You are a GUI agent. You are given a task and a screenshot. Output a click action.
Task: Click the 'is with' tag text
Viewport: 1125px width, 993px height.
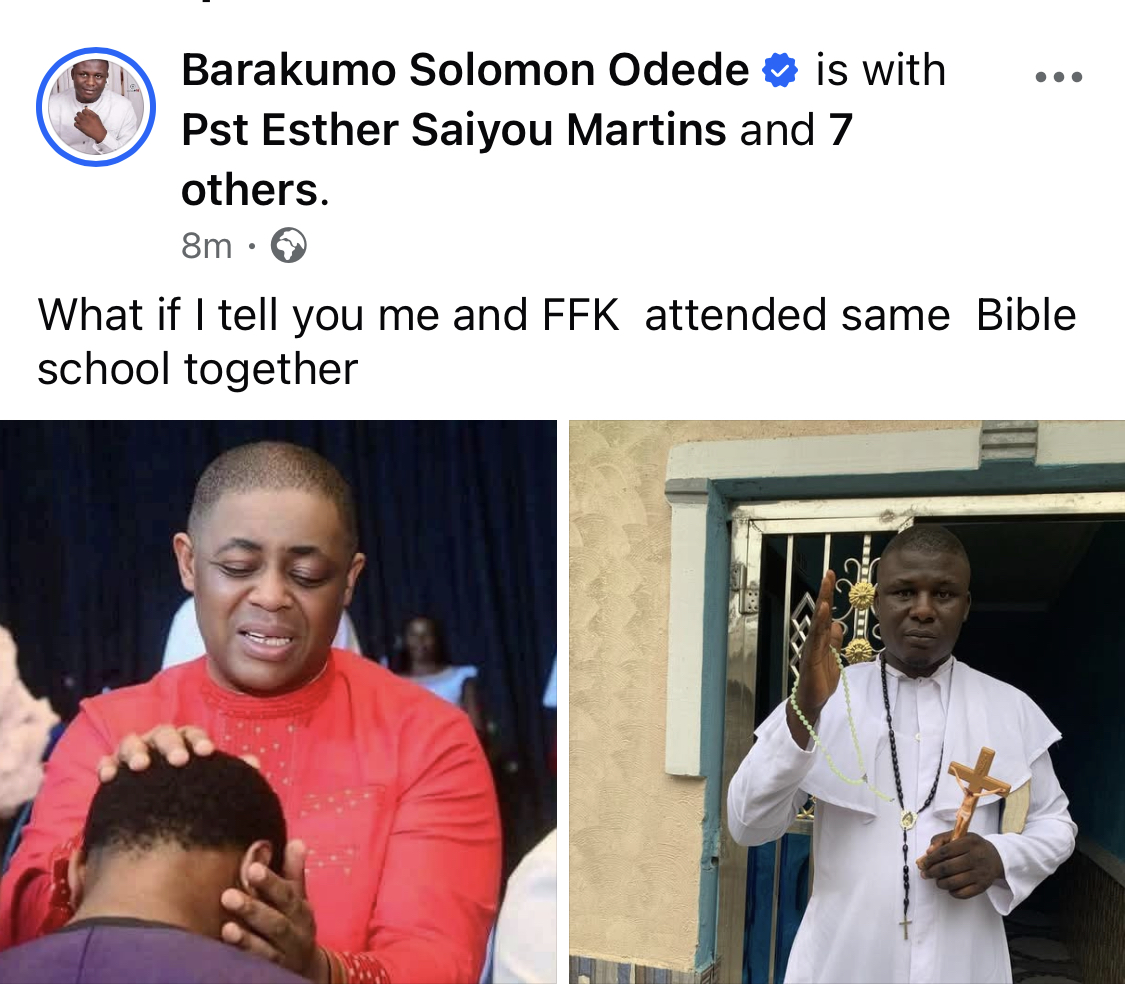(x=880, y=70)
